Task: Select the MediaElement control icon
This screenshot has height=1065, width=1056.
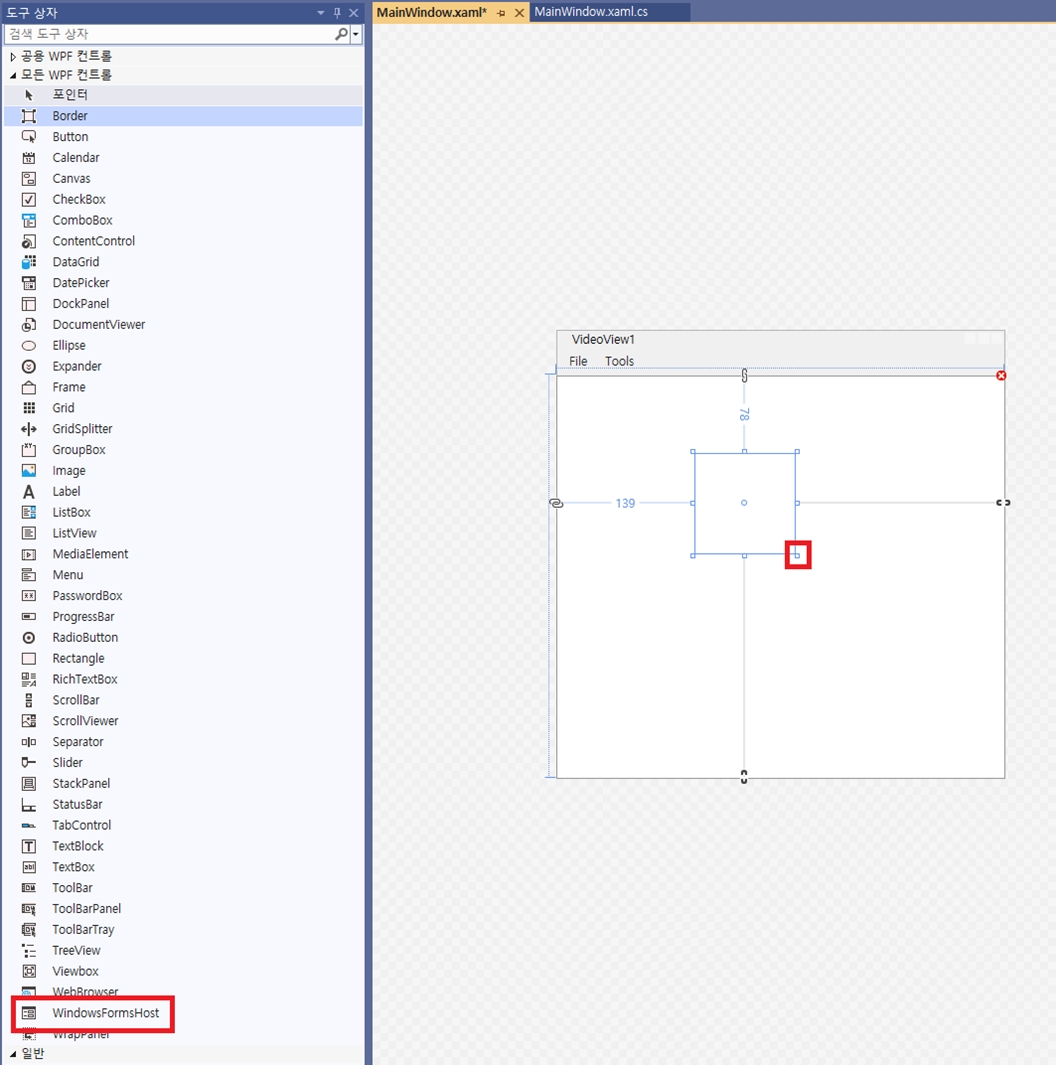Action: (29, 554)
